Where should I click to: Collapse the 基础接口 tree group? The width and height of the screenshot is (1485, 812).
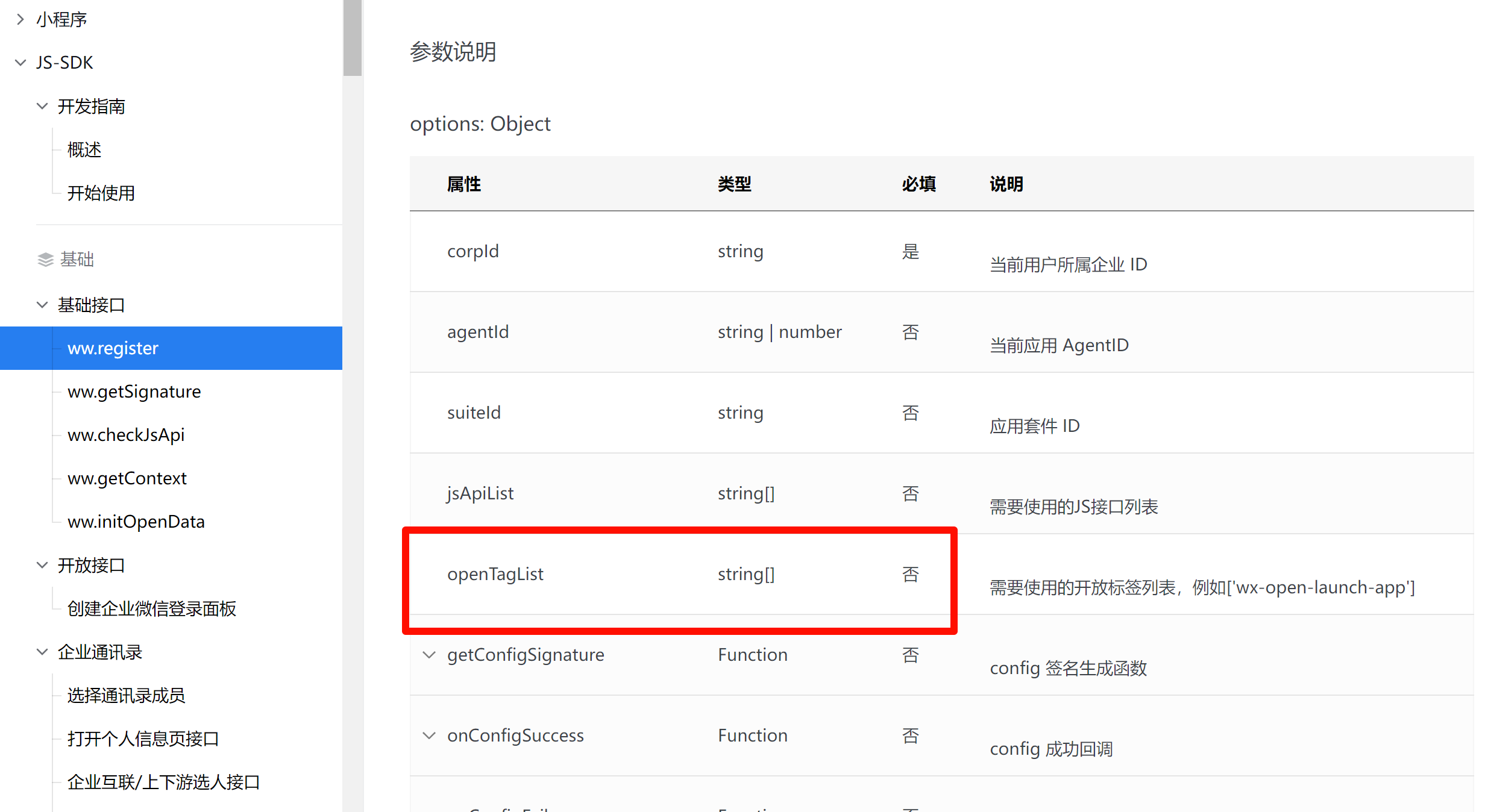42,305
